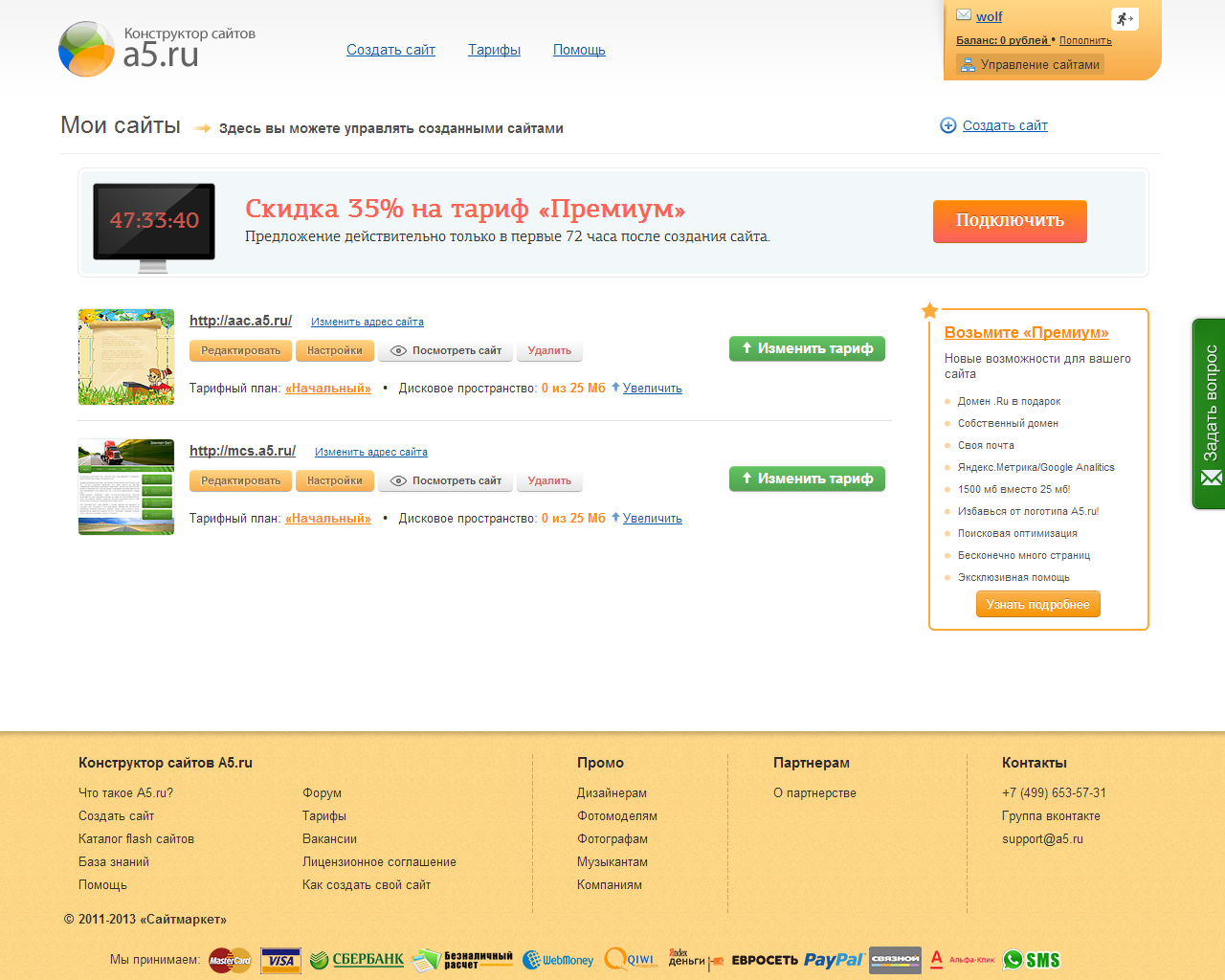This screenshot has width=1225, height=980.
Task: Open footer link Дизайнерам
Action: (x=612, y=793)
